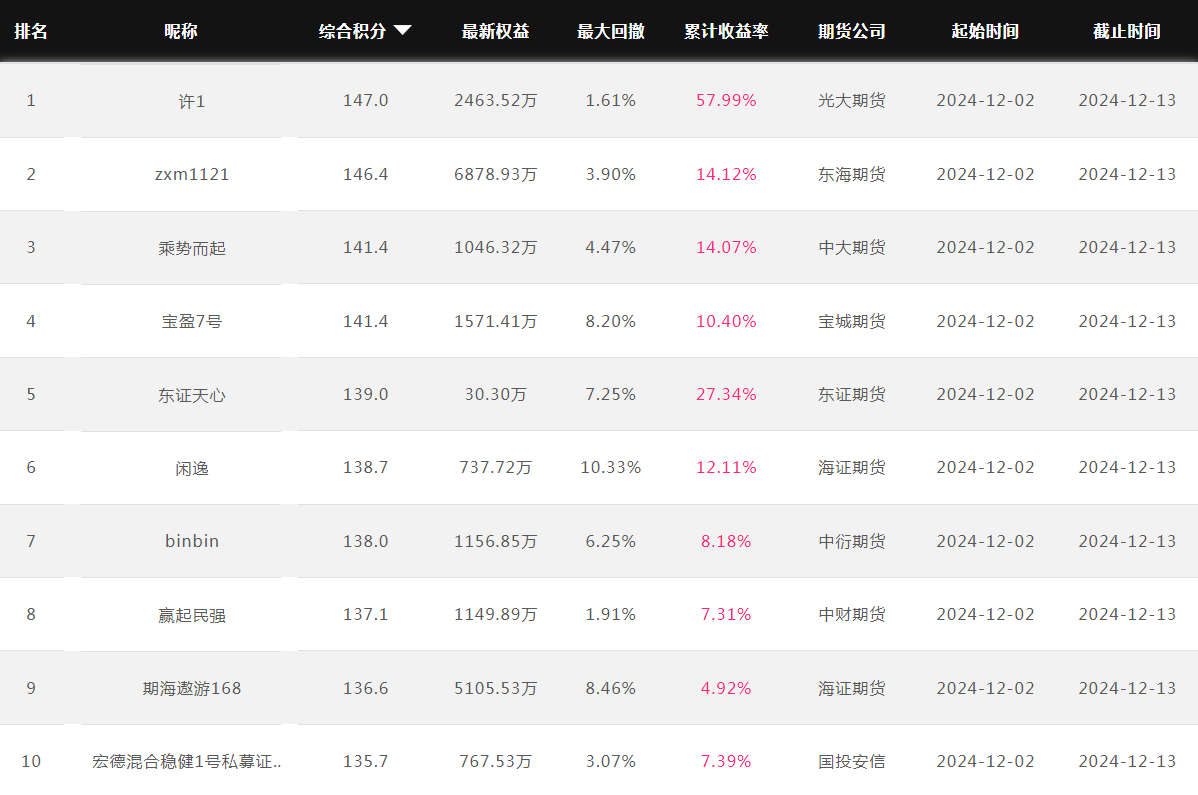Viewport: 1198px width, 795px height.
Task: Open the nickname 宝盈7号
Action: pyautogui.click(x=192, y=322)
